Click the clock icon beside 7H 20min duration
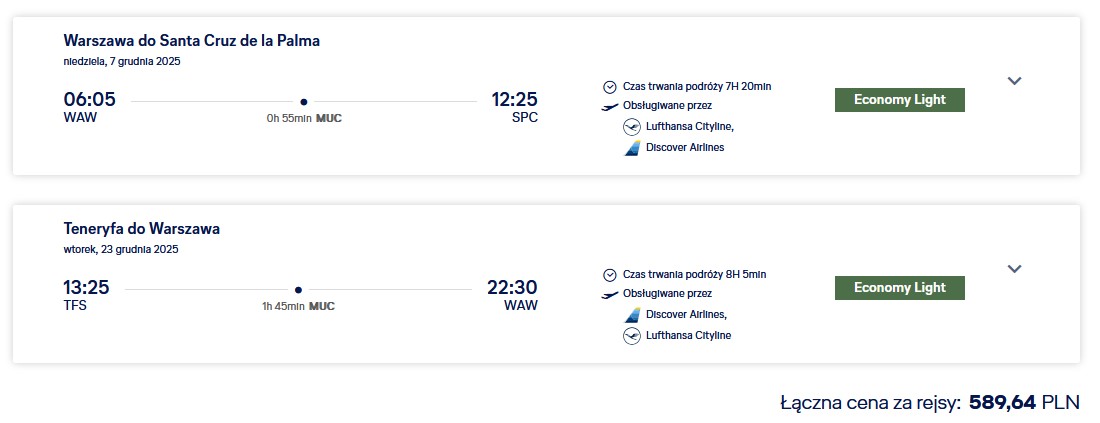Screen dimensions: 1100x423 (610, 87)
